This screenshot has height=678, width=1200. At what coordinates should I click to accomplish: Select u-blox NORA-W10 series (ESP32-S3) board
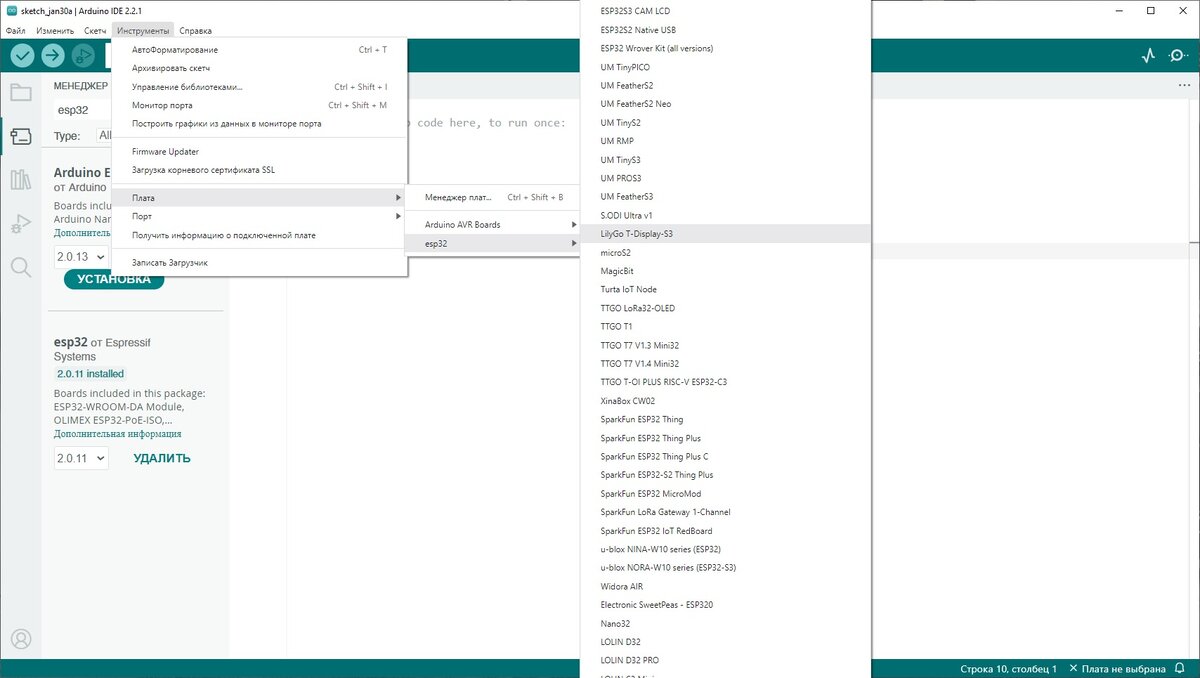click(725, 567)
